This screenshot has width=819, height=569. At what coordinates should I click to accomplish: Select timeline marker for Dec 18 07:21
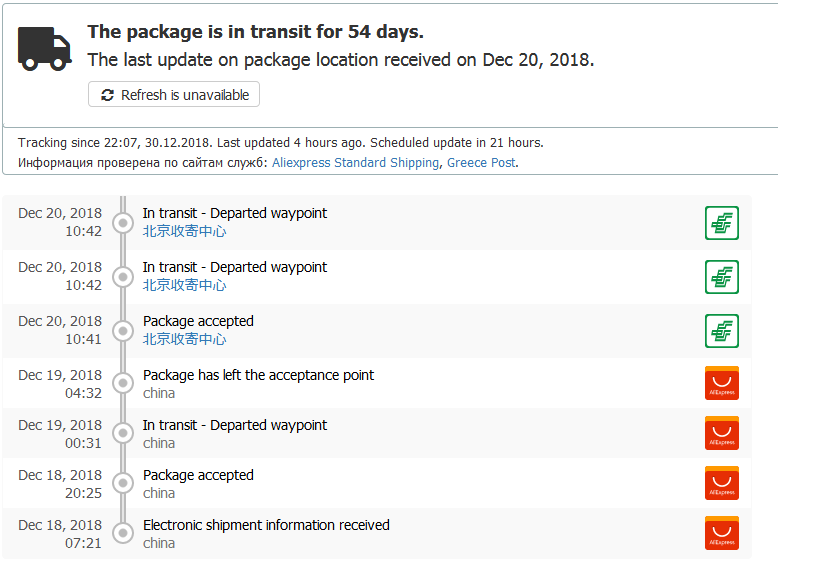(x=123, y=533)
